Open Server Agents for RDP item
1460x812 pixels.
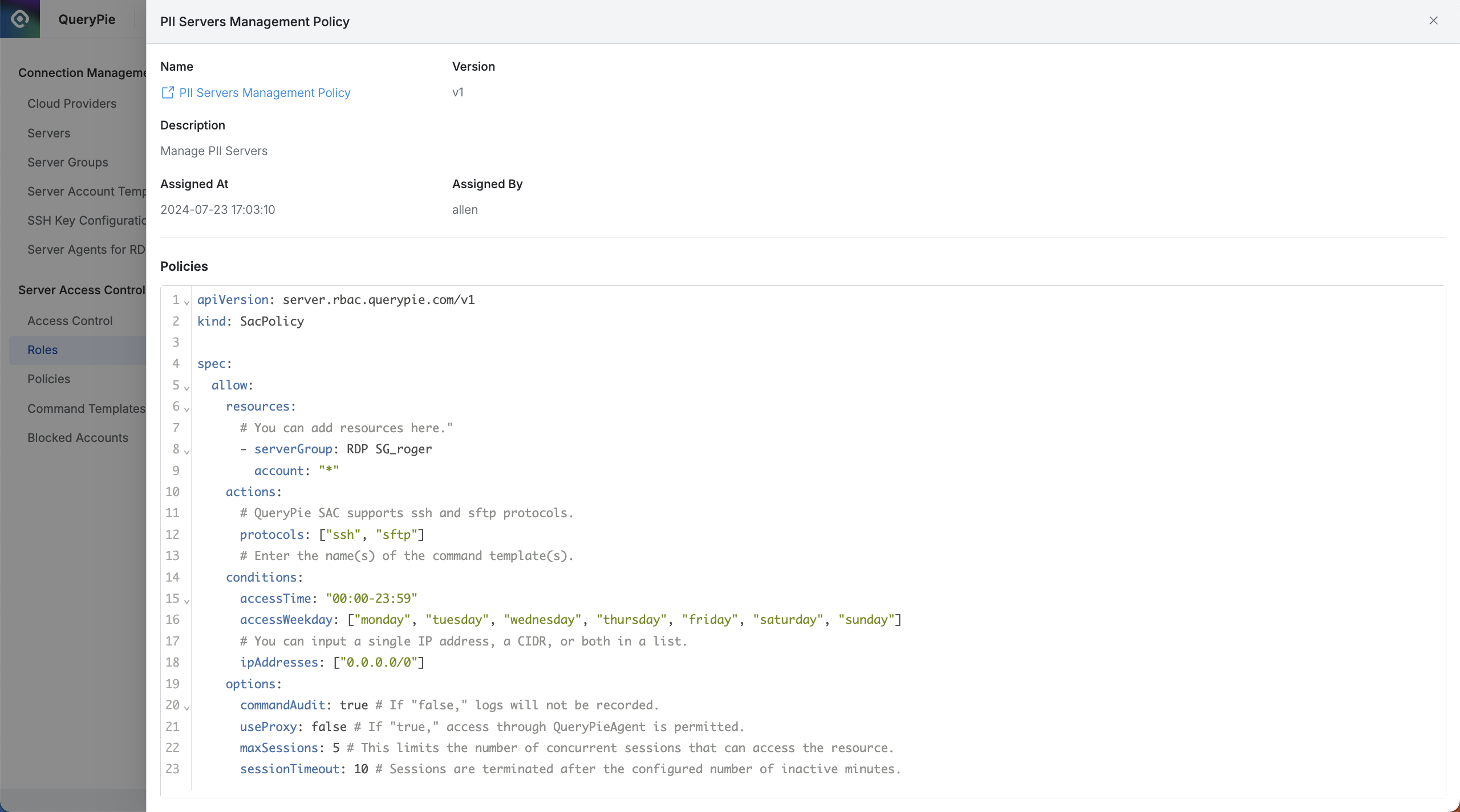coord(87,250)
